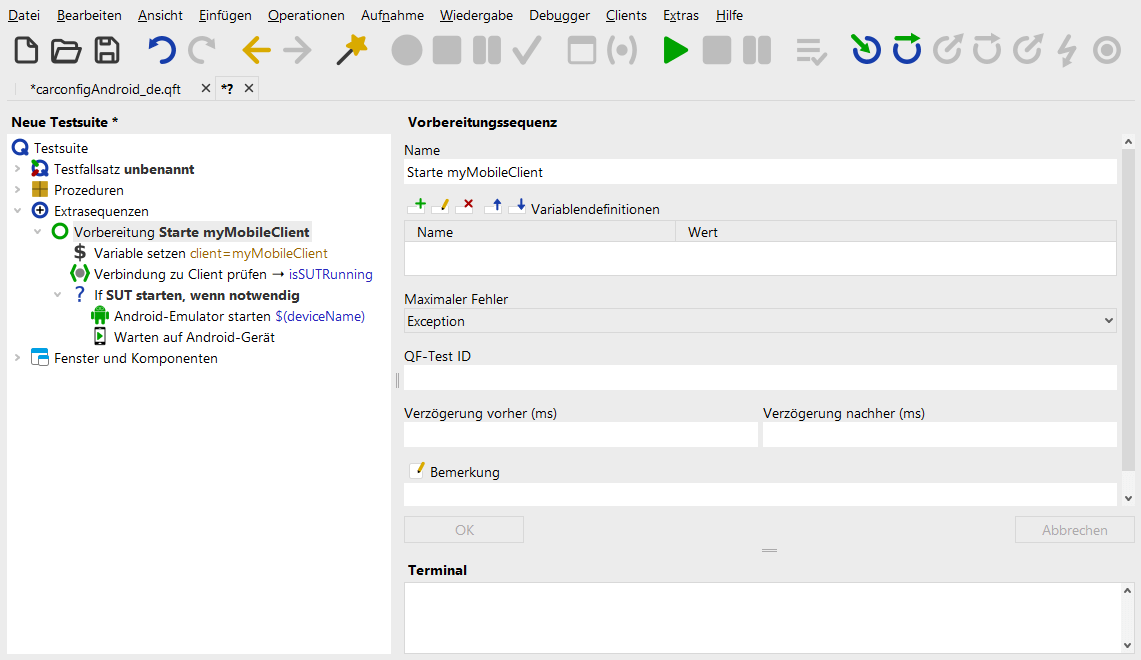Click the Wert column header
Viewport: 1141px width, 660px height.
(896, 232)
